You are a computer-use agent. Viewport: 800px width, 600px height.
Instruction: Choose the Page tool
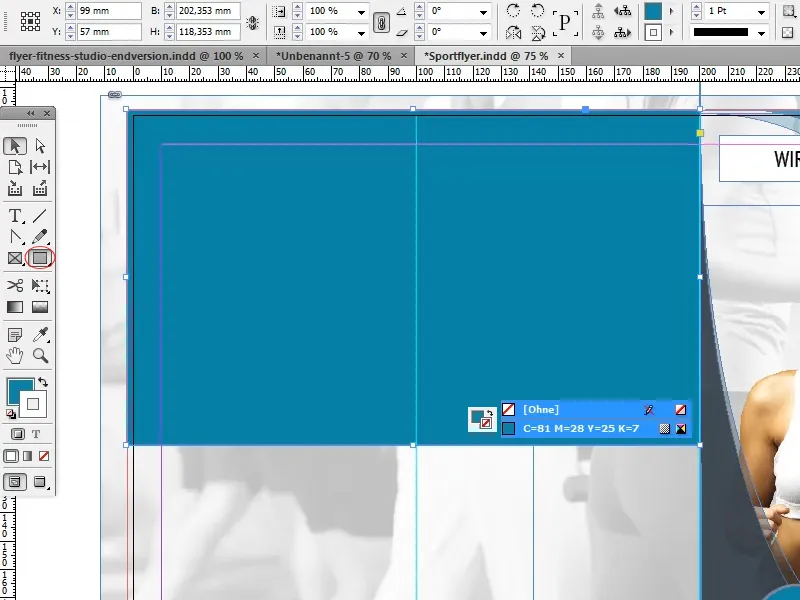(x=15, y=167)
